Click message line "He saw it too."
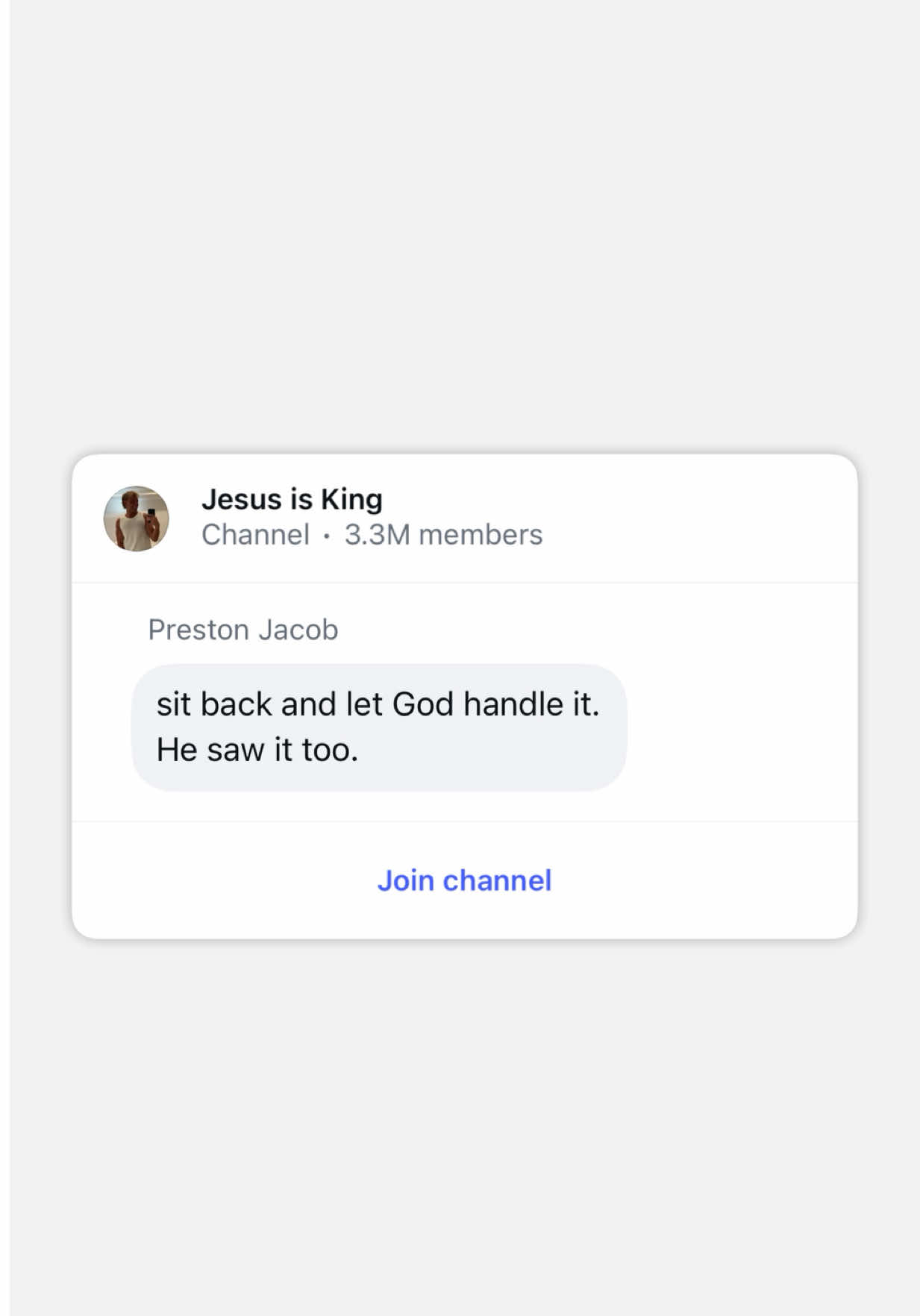The width and height of the screenshot is (920, 1316). (x=257, y=751)
